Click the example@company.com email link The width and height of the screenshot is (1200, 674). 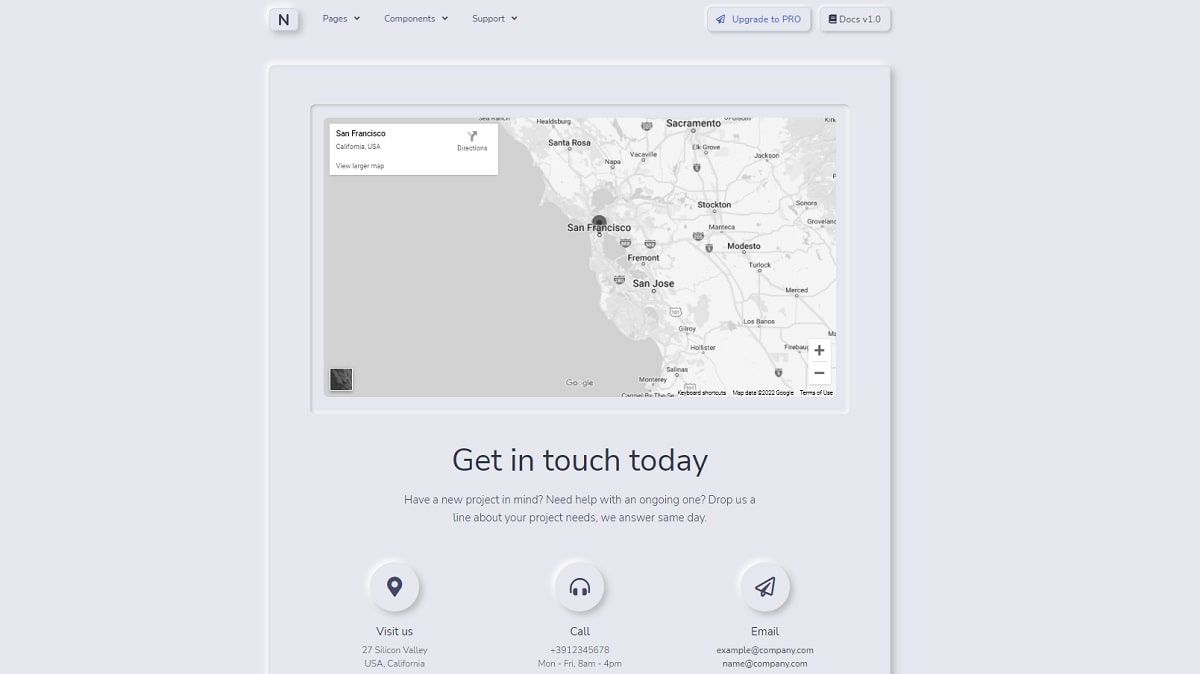pos(764,649)
